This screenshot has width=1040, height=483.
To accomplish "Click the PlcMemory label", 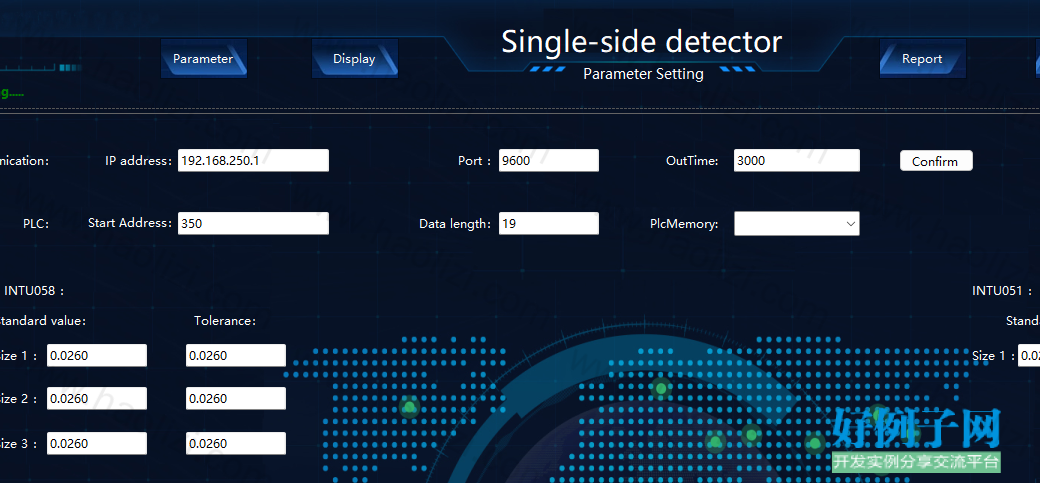I will point(684,224).
